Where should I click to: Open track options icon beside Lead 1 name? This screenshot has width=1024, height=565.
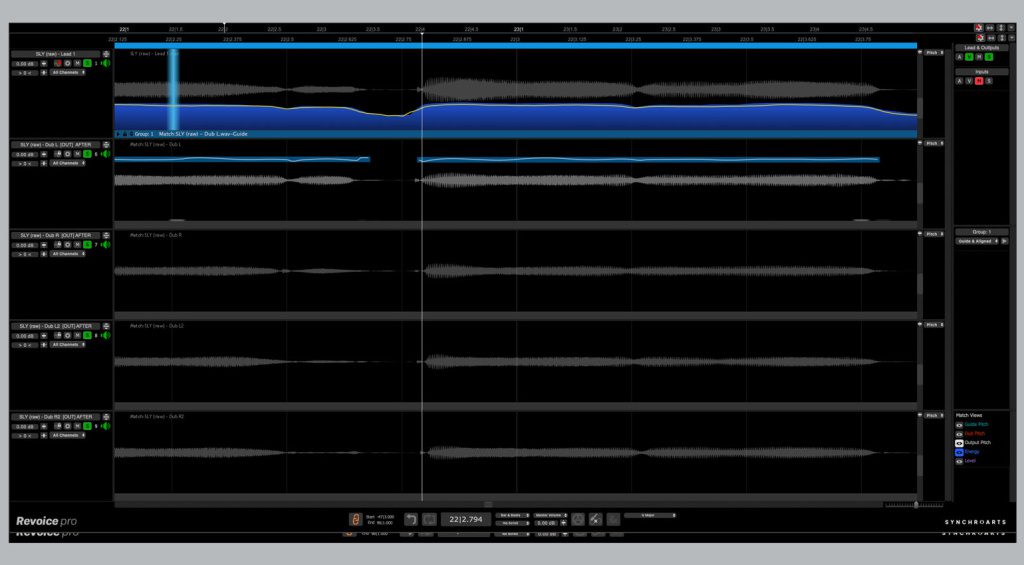[106, 54]
